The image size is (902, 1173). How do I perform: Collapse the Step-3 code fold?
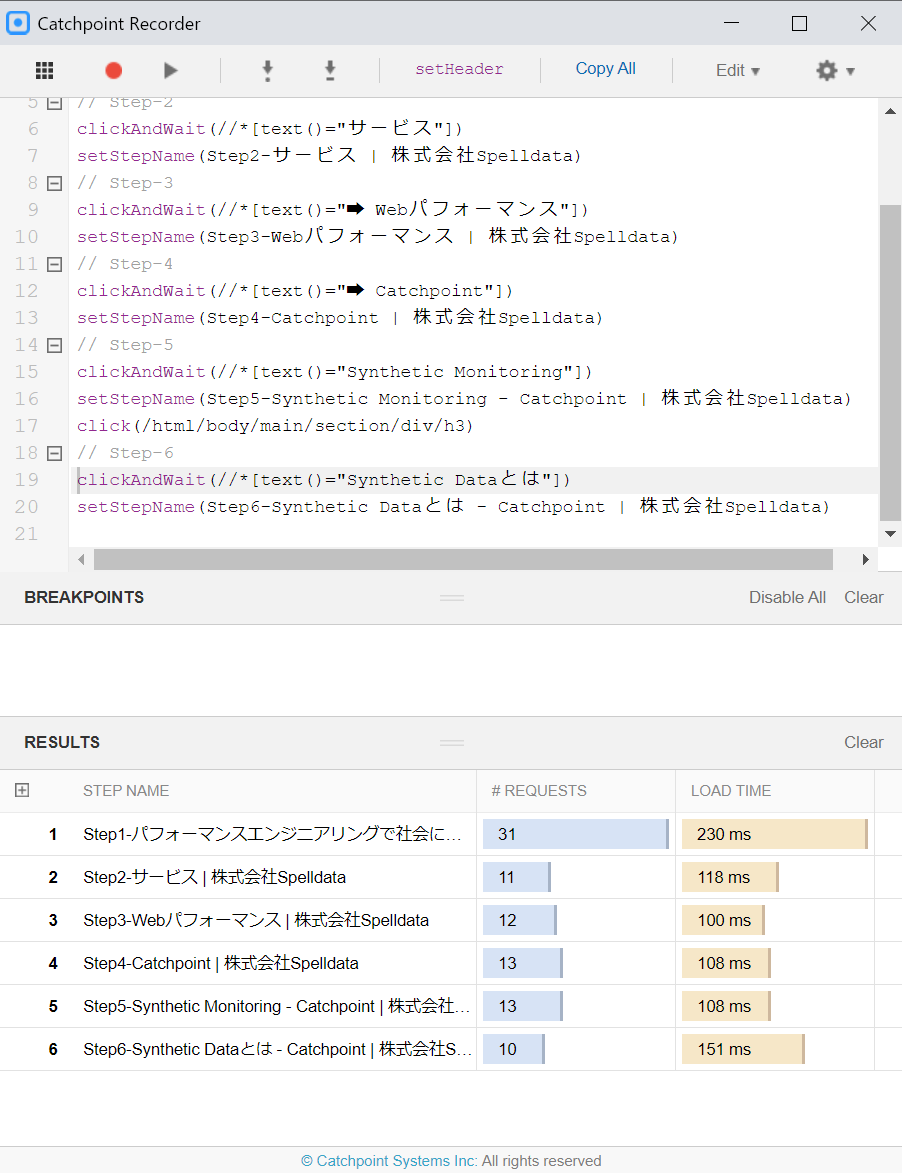pyautogui.click(x=55, y=183)
